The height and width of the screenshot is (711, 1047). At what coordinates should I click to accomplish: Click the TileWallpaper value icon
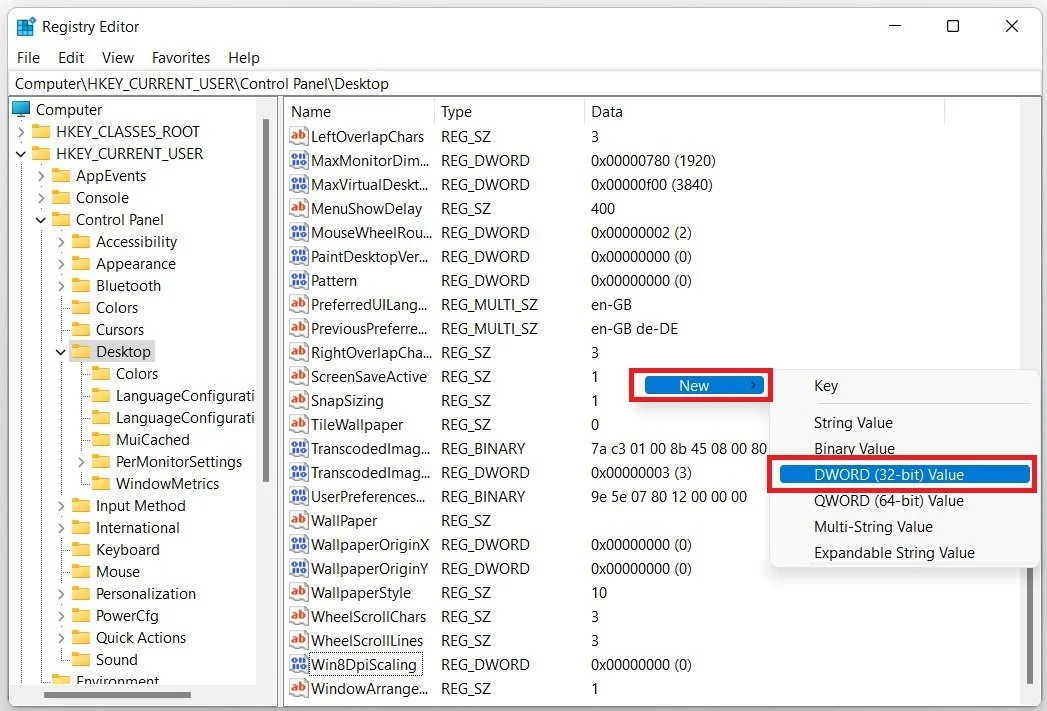[298, 425]
